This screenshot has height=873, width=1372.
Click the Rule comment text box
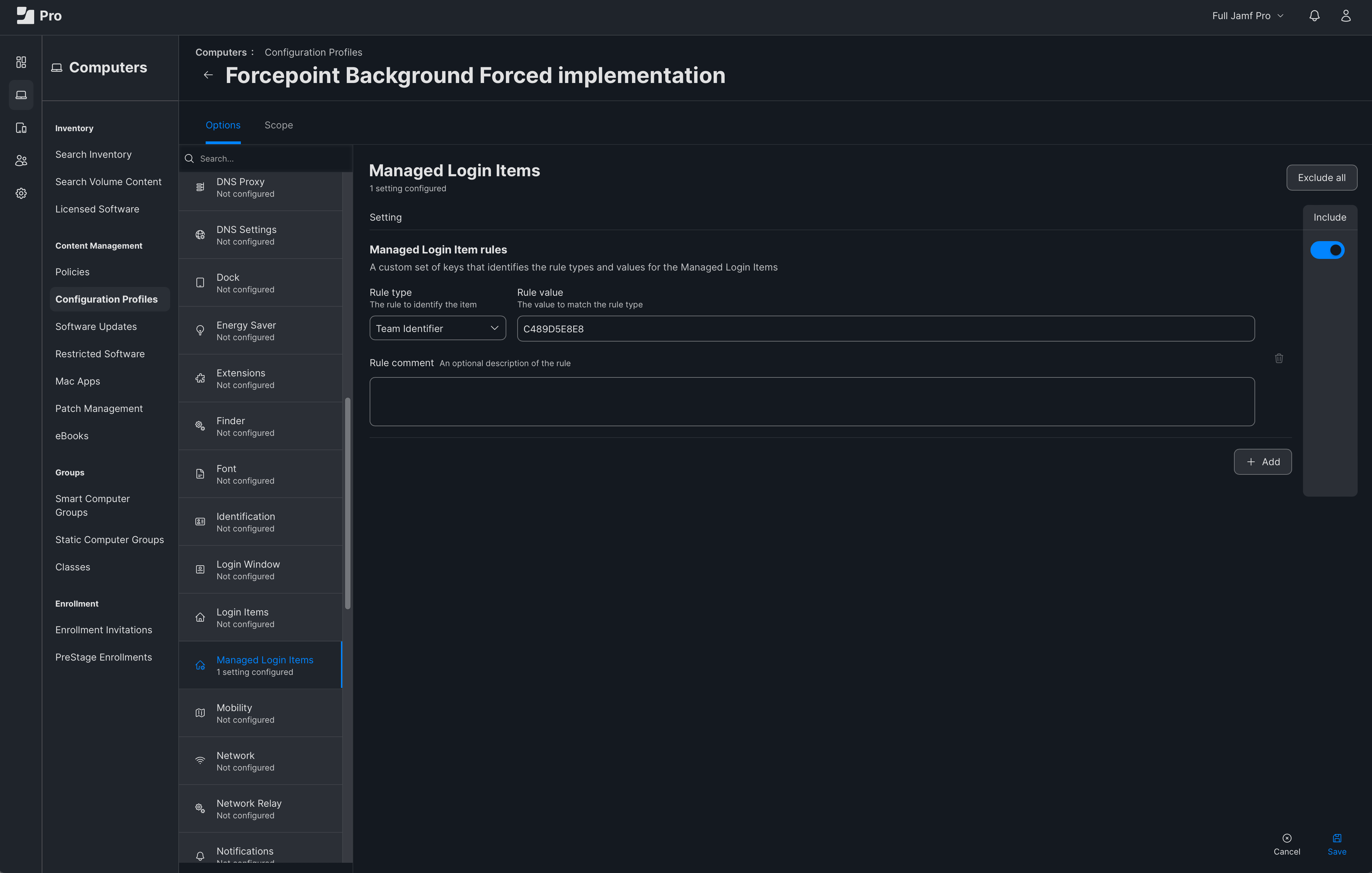click(x=811, y=401)
